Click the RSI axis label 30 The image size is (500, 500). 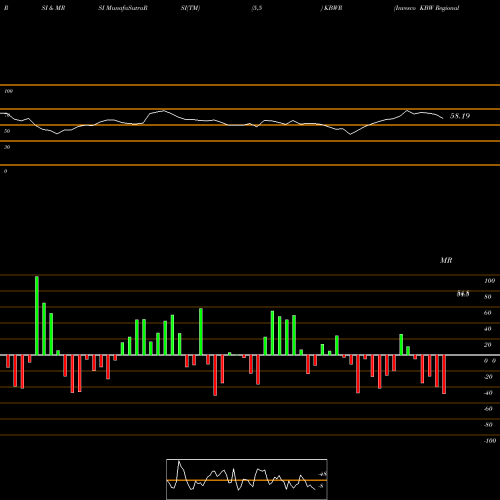coord(7,147)
